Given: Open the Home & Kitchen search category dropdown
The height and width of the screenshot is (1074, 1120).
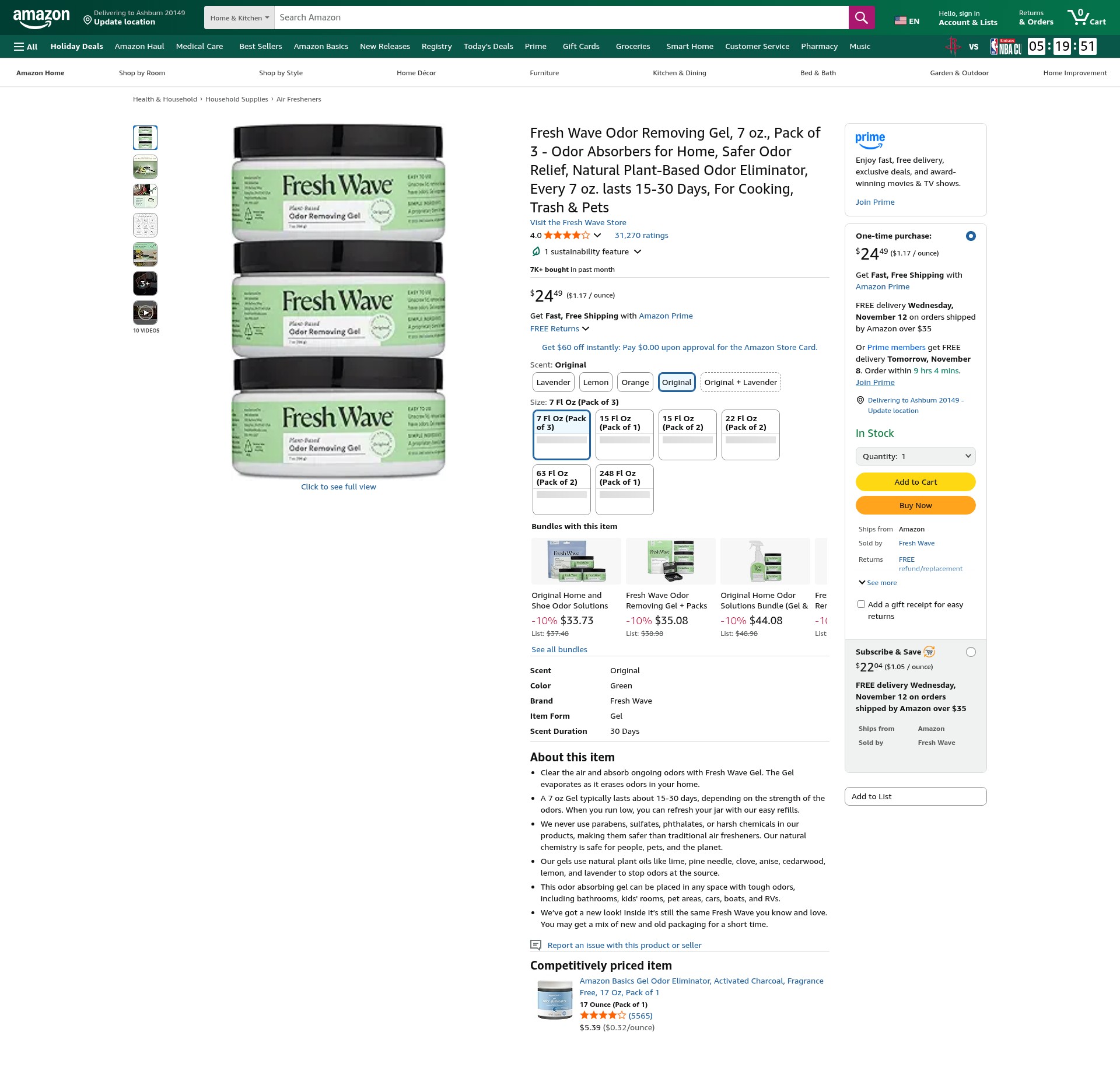Looking at the screenshot, I should pos(239,18).
